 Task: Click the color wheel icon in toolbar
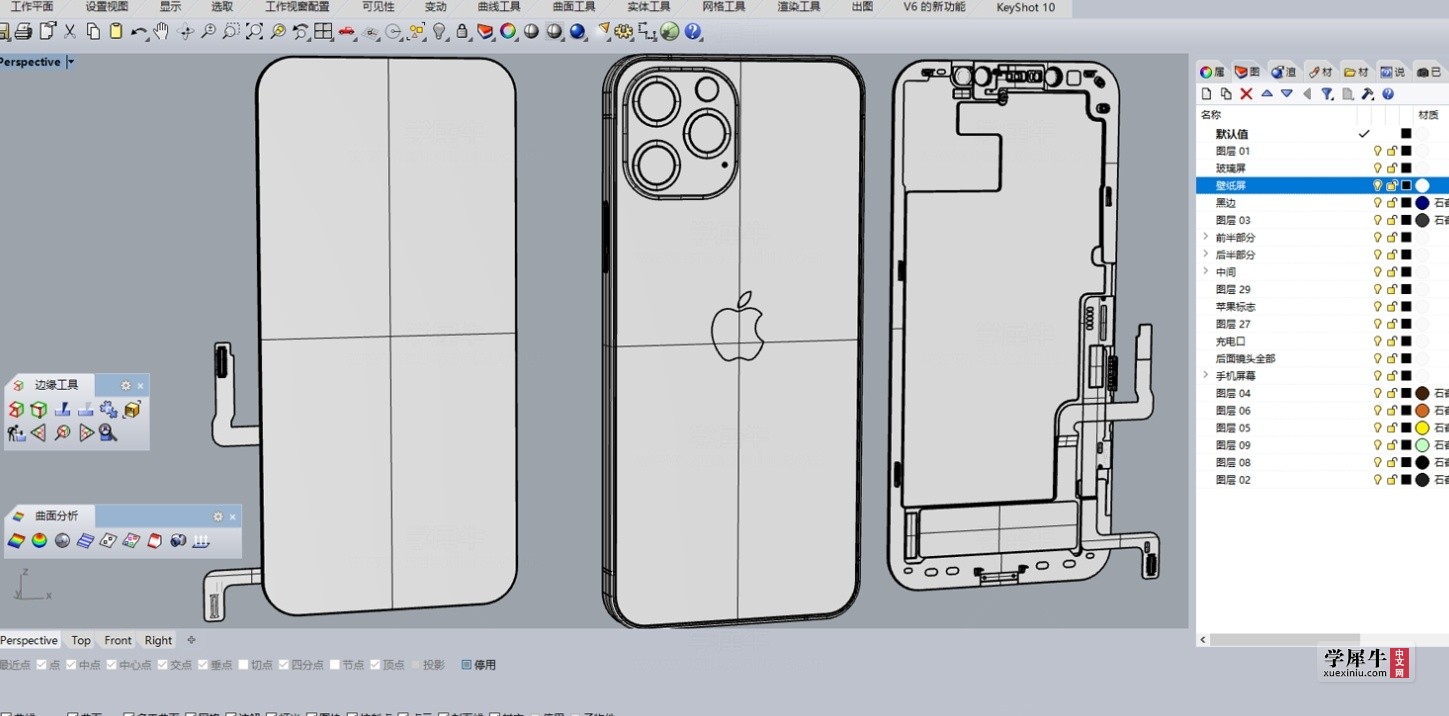[507, 32]
